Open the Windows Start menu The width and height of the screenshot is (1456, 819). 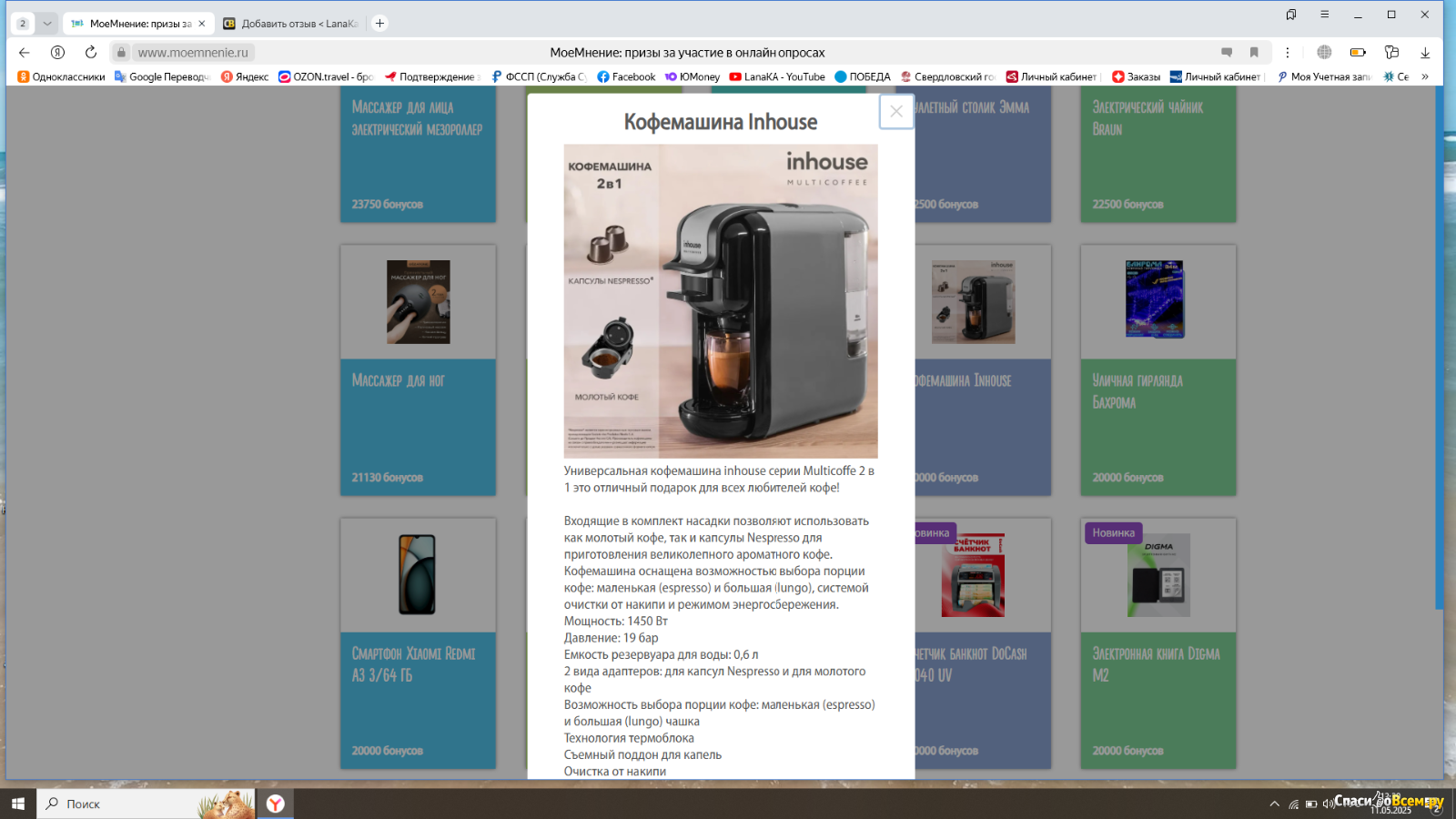tap(18, 804)
